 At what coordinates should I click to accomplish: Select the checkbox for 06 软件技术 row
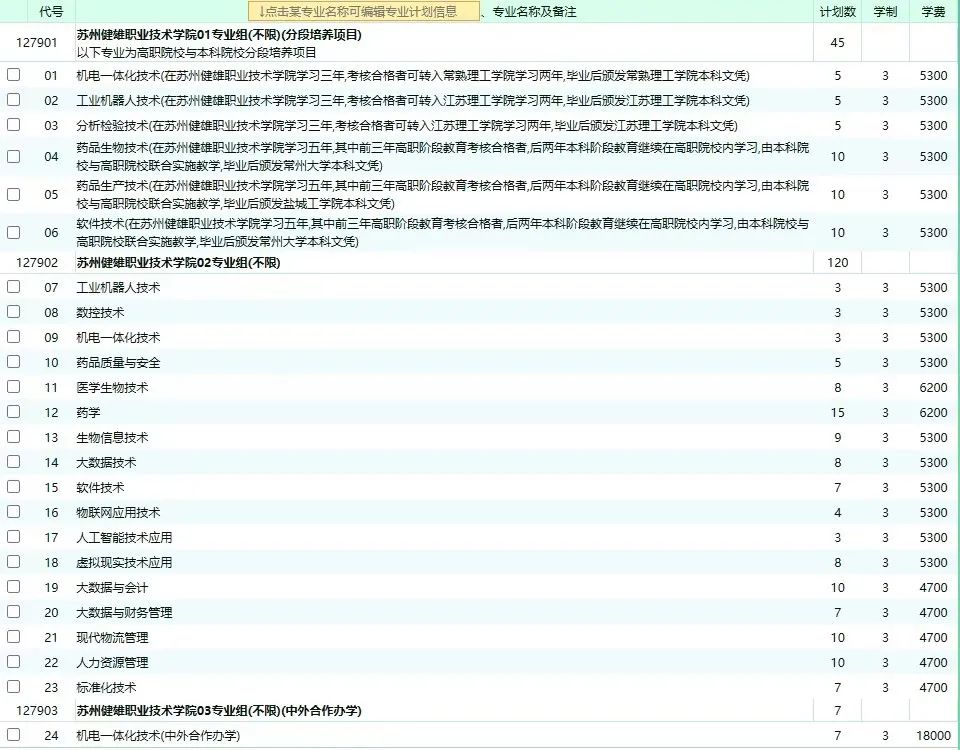(13, 232)
